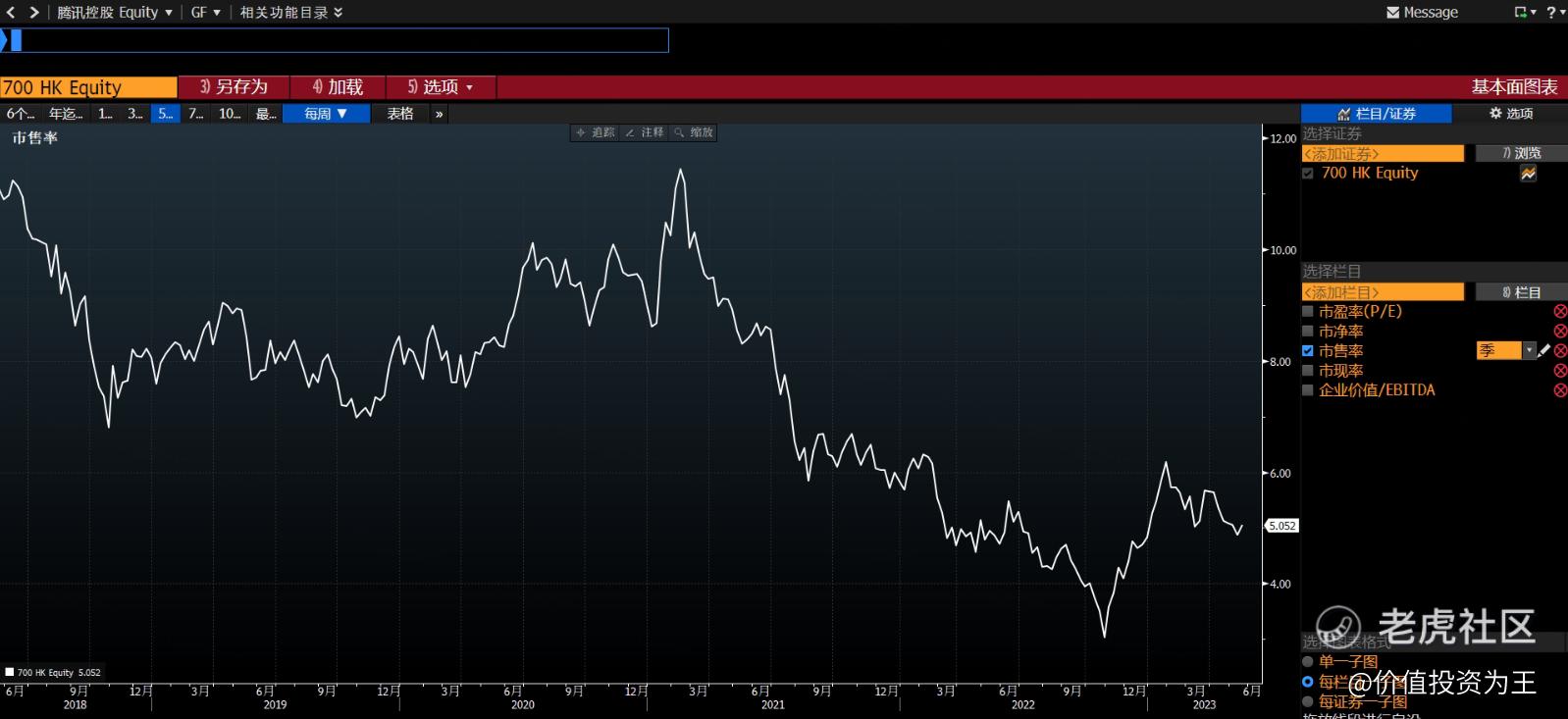Select the 10 year range tab

point(230,114)
